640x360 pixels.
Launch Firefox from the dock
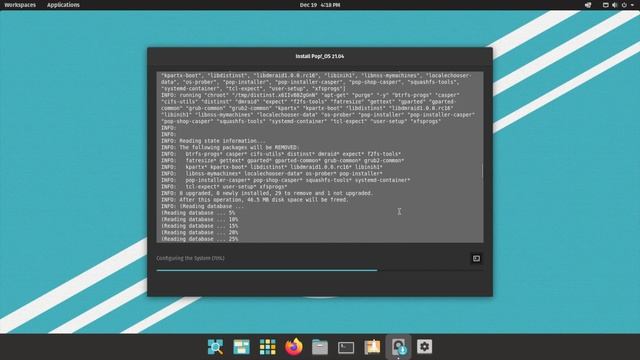click(294, 347)
